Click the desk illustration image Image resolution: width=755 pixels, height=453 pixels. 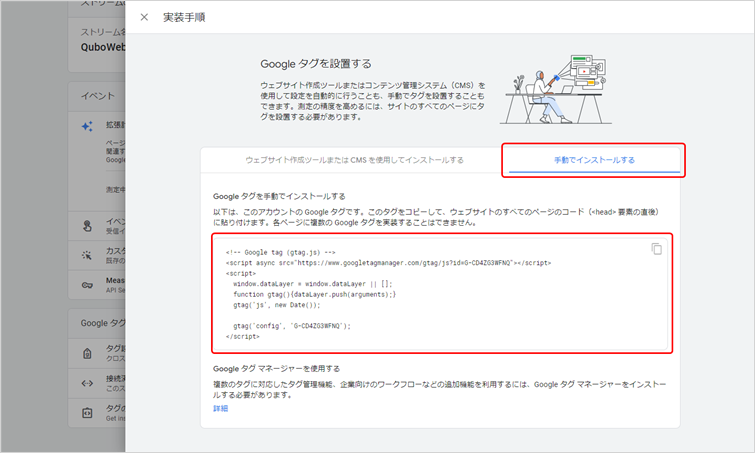556,90
